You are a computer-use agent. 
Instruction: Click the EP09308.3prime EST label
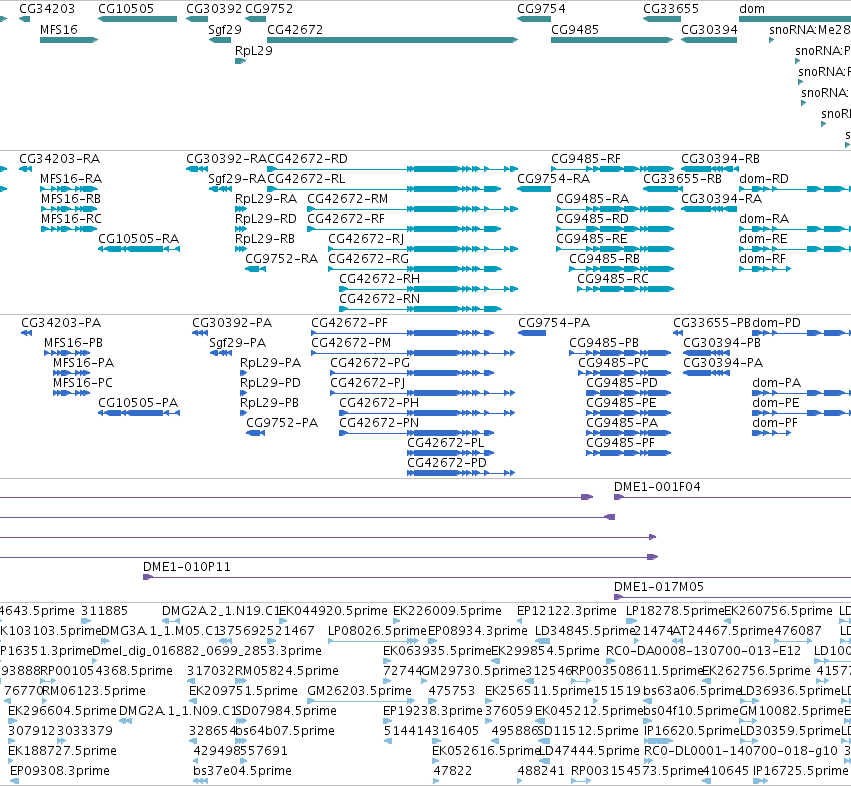[60, 771]
